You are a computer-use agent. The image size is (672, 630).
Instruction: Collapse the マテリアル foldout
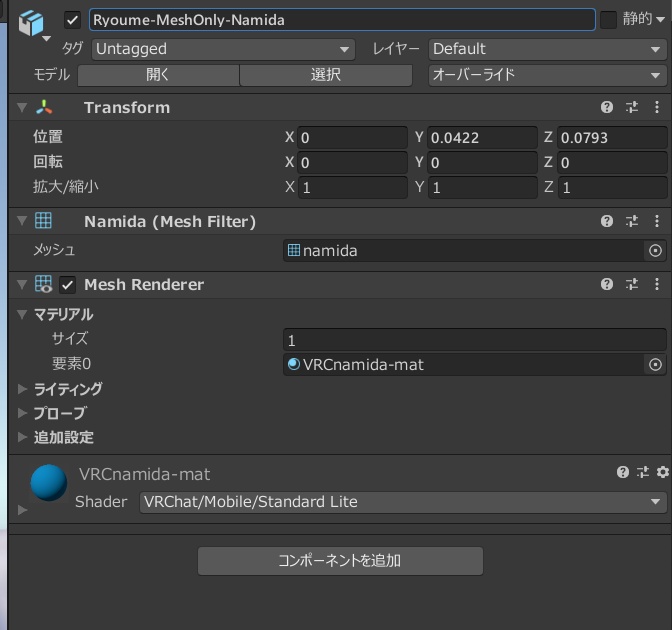(22, 315)
